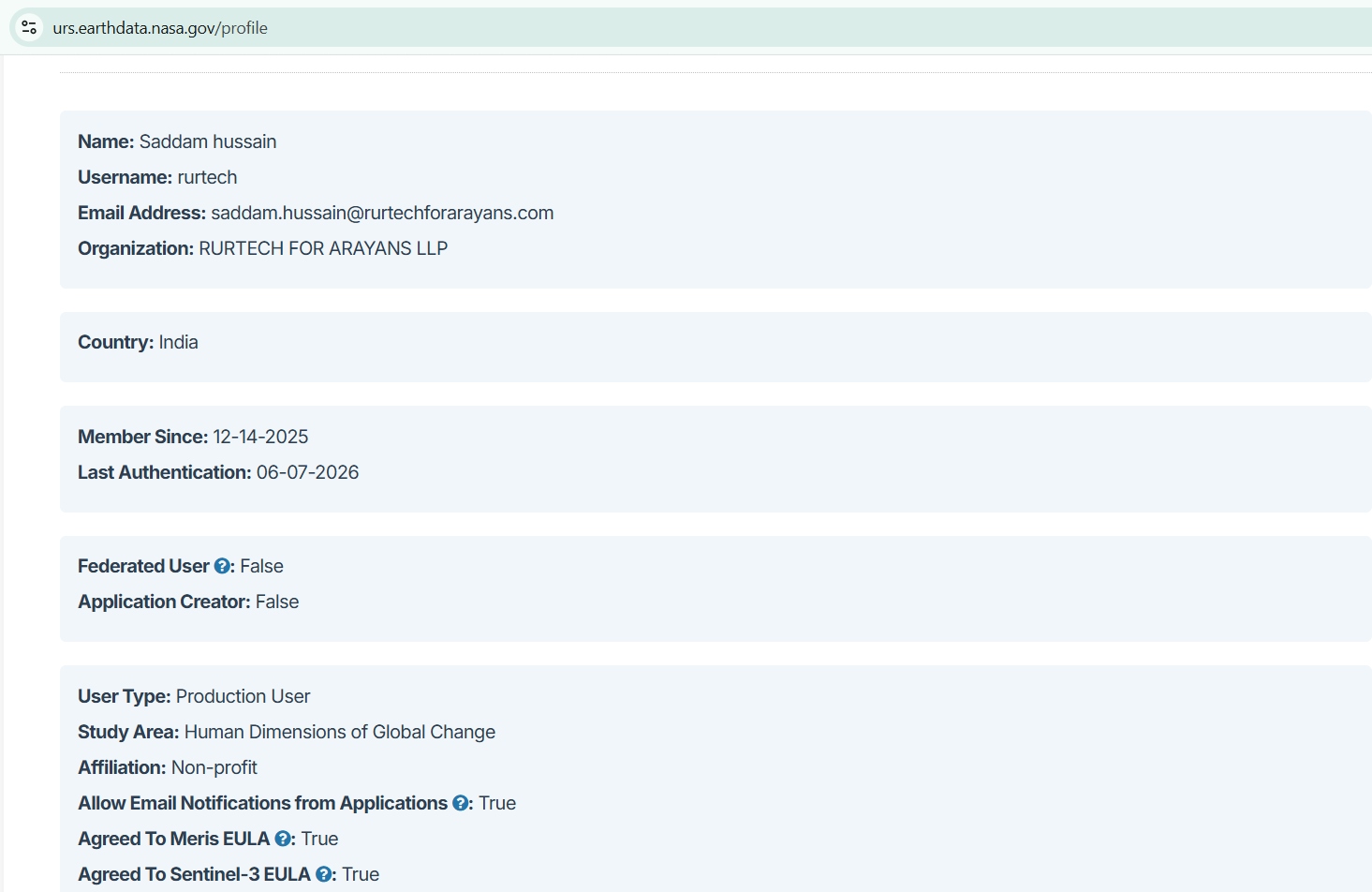Click True next to Agreed To Meris EULA

pos(319,839)
